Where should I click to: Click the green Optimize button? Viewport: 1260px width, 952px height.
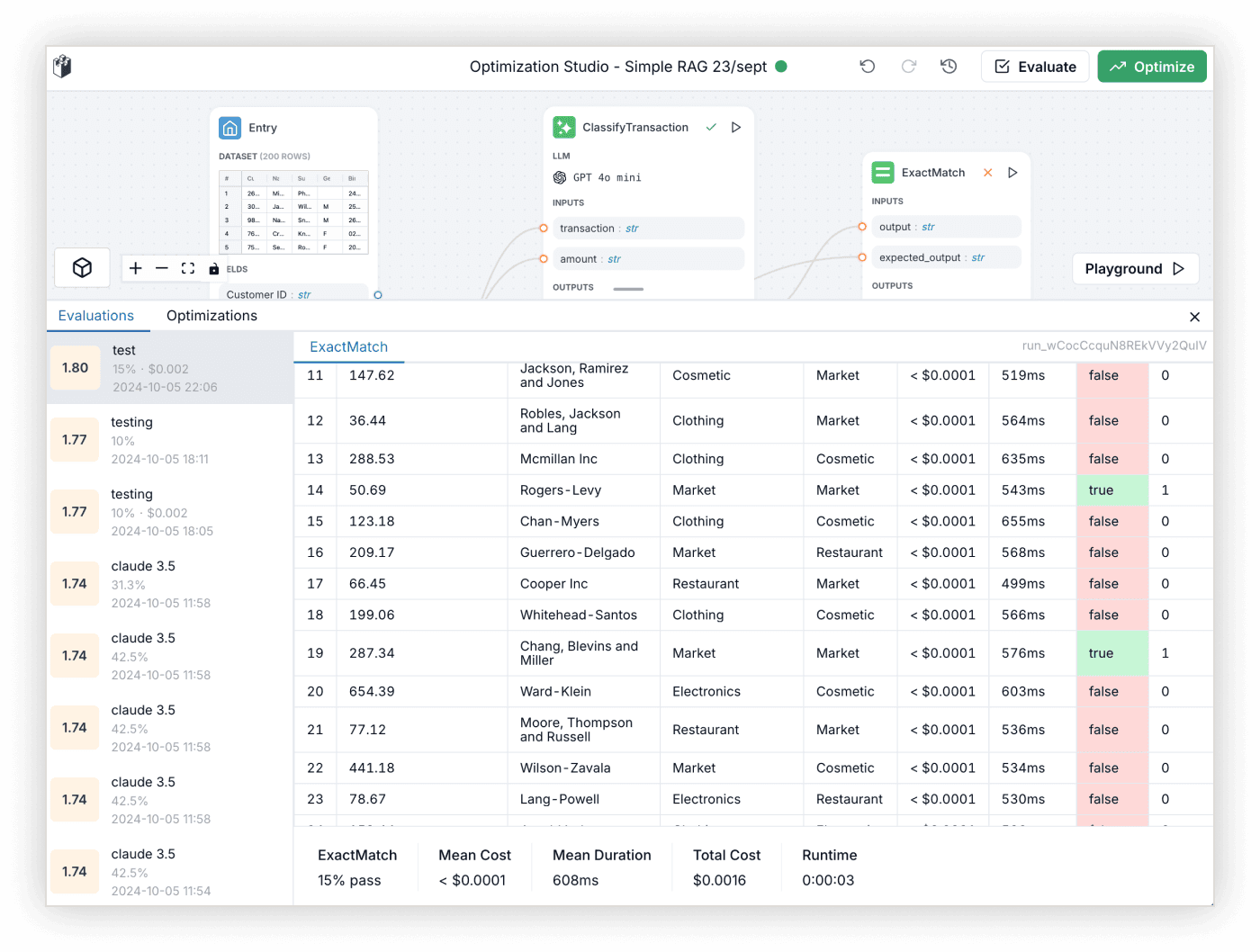[x=1152, y=67]
